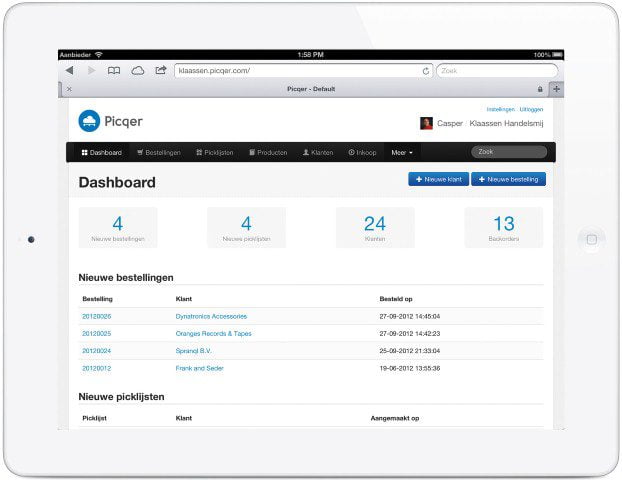The height and width of the screenshot is (480, 622).
Task: Click the Uitloggen link
Action: point(531,109)
